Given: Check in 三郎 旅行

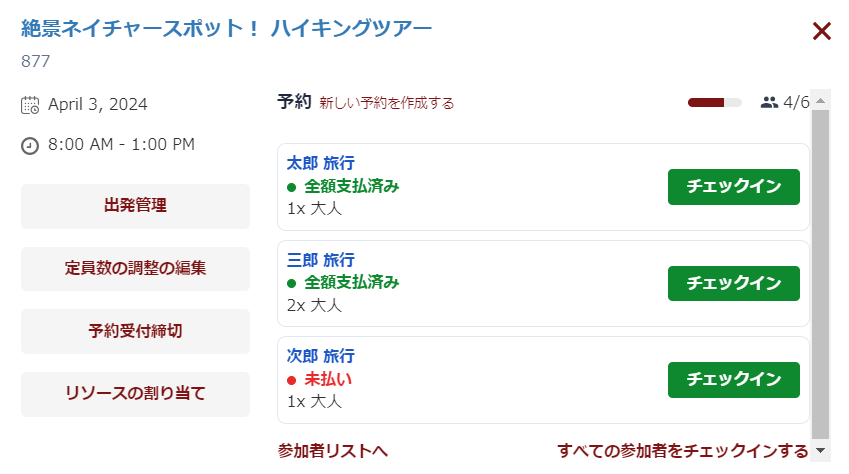Looking at the screenshot, I should click(733, 283).
